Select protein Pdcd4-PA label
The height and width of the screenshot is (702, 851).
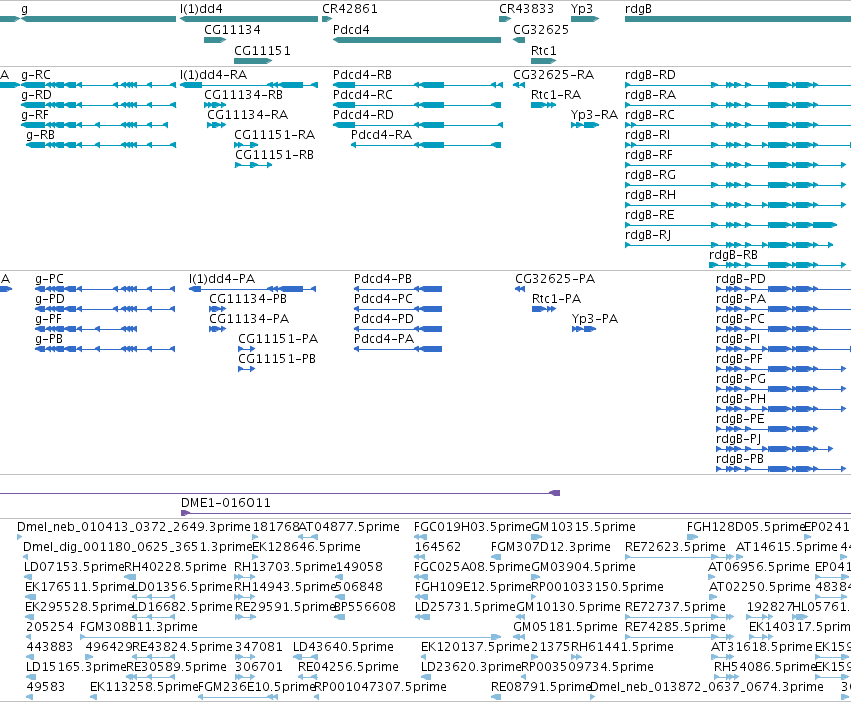384,339
